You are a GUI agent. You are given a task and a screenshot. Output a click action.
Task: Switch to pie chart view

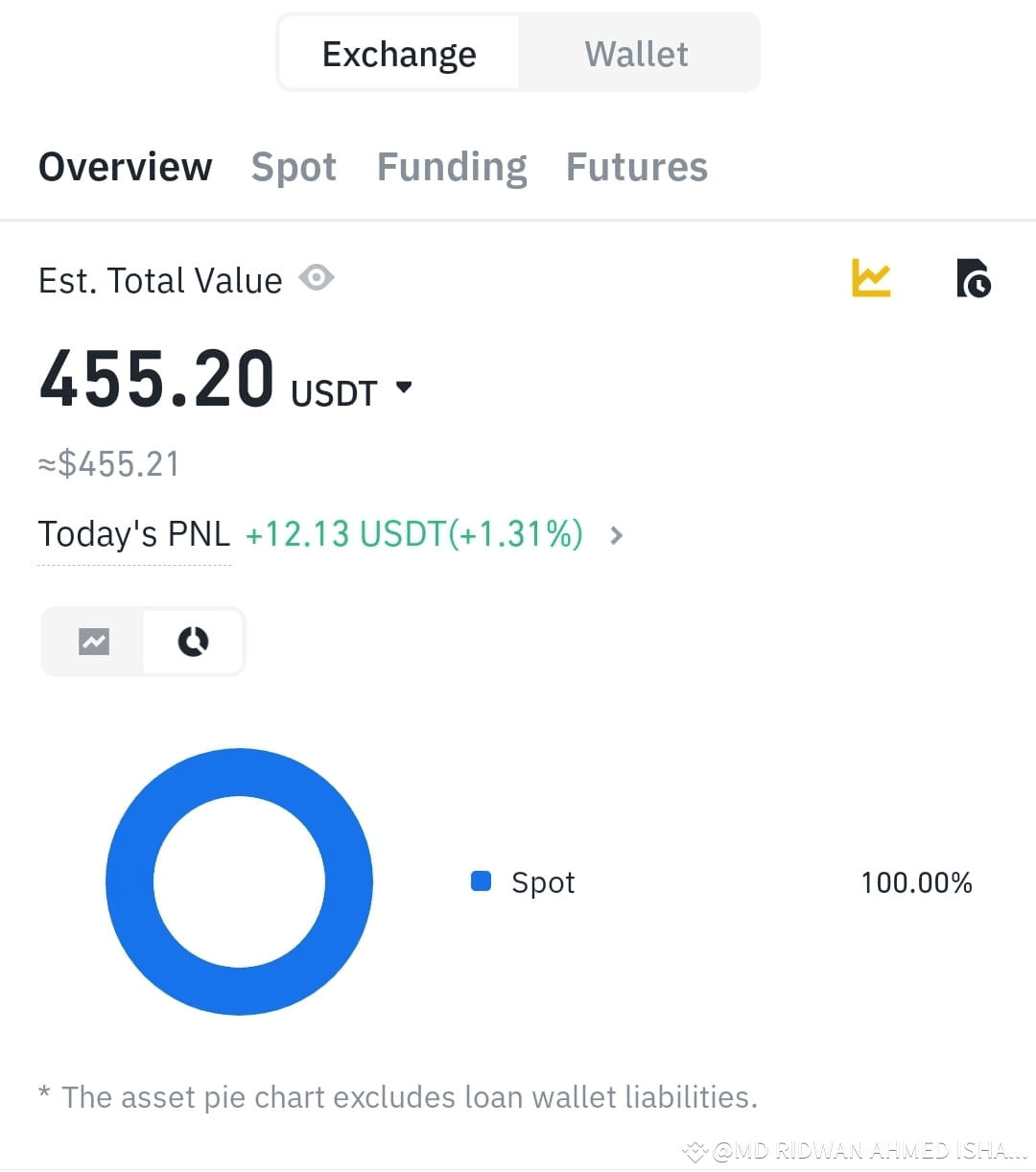pyautogui.click(x=194, y=641)
